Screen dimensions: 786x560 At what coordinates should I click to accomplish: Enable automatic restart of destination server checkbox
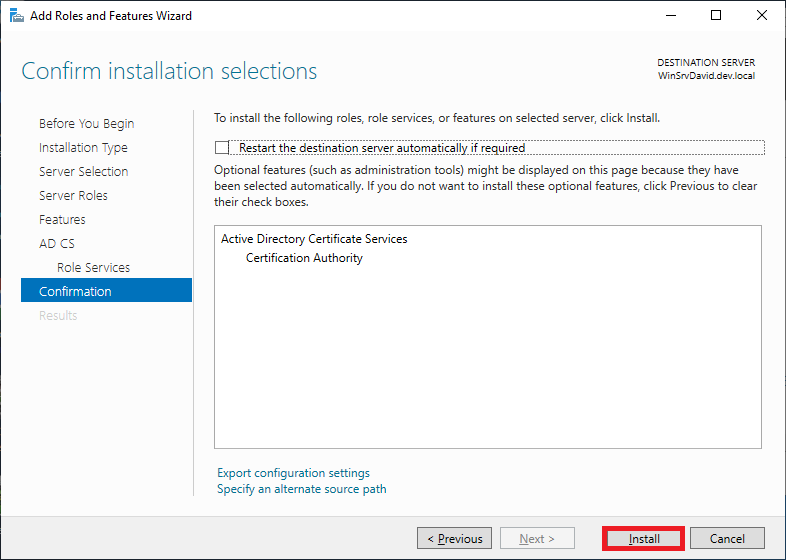click(x=222, y=148)
